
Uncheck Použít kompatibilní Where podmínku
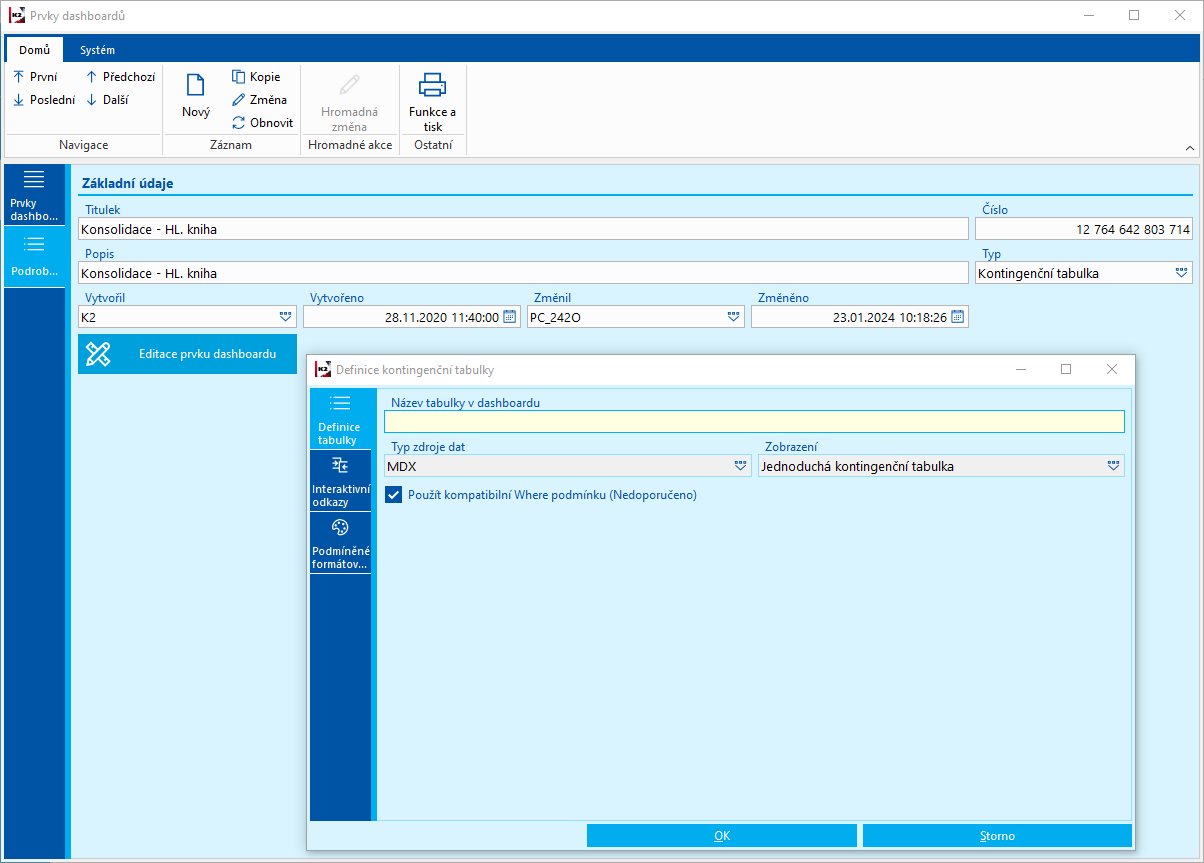pyautogui.click(x=394, y=495)
